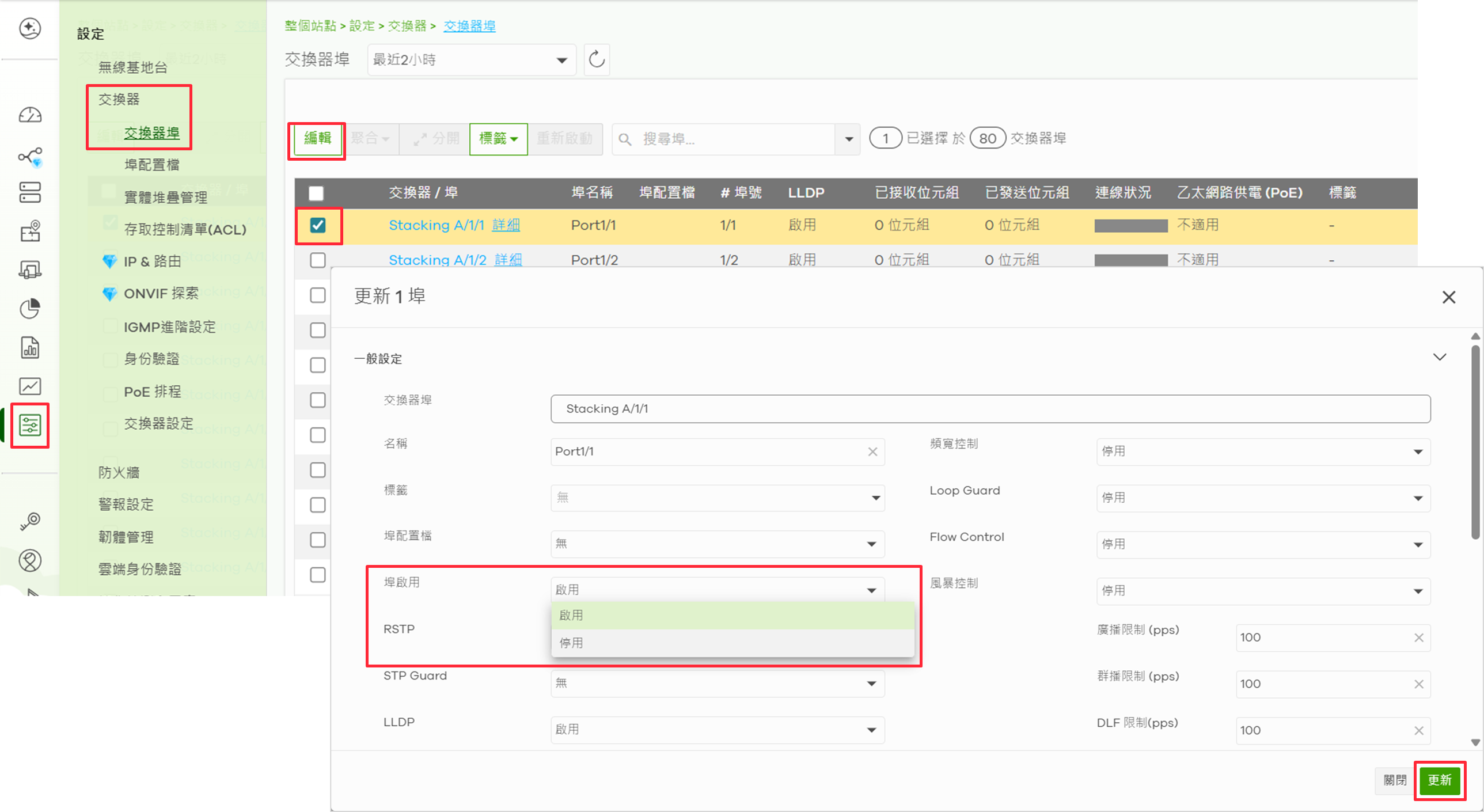The height and width of the screenshot is (812, 1484).
Task: Open 埠配置檔 in the settings menu
Action: tap(151, 165)
